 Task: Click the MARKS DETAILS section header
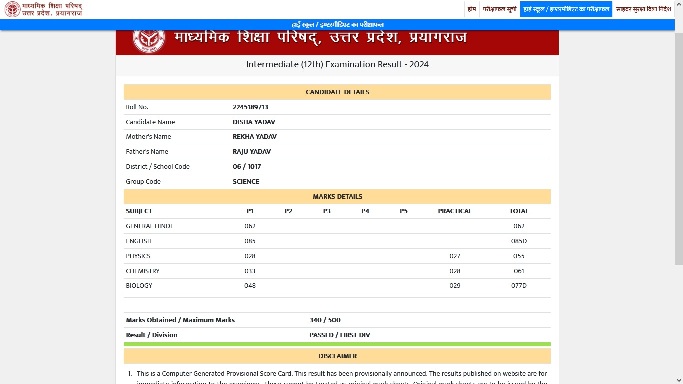coord(337,196)
